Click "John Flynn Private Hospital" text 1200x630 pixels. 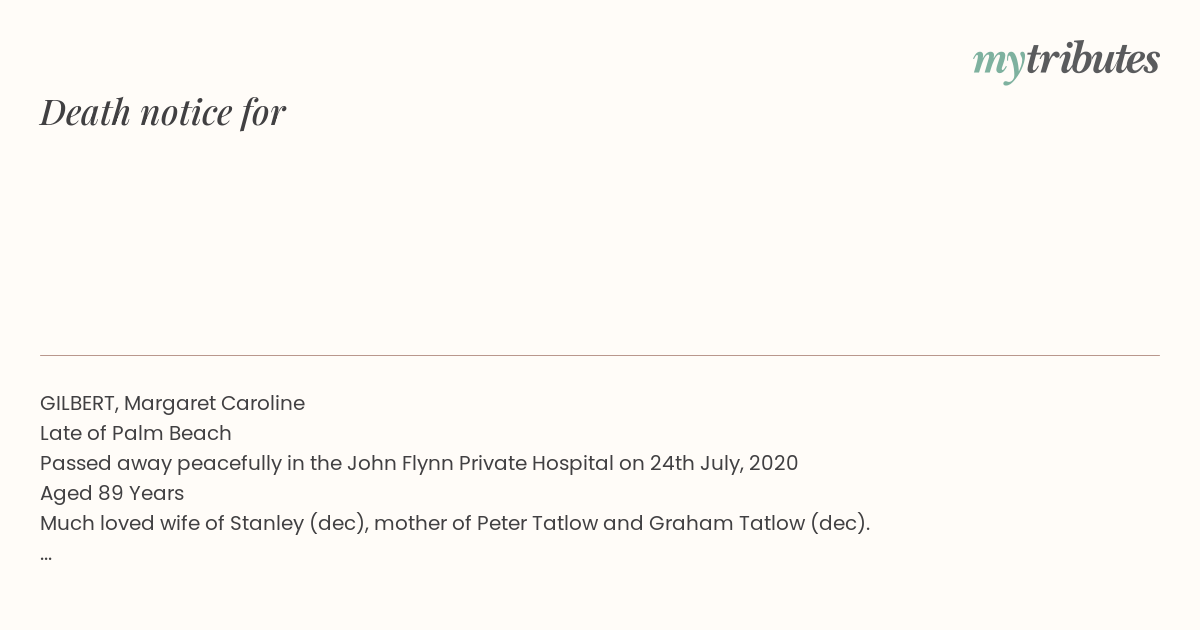[x=480, y=464]
